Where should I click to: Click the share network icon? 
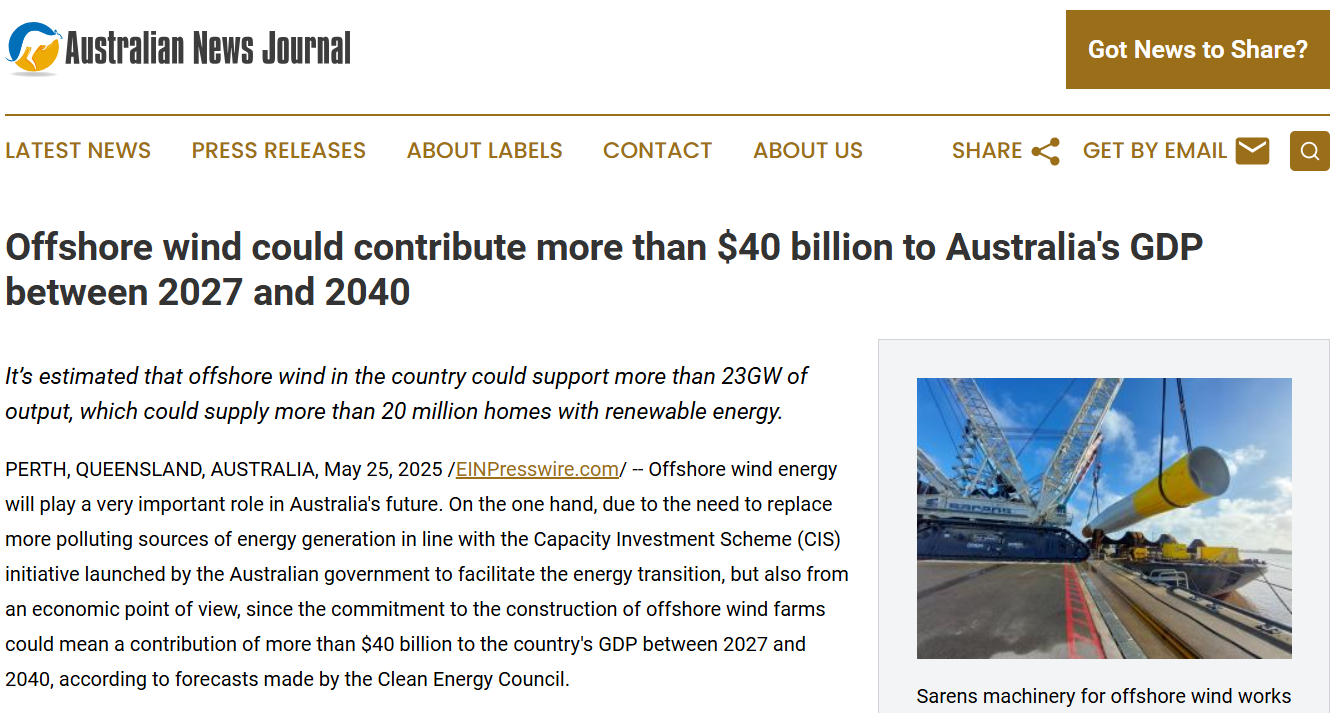pos(1045,151)
